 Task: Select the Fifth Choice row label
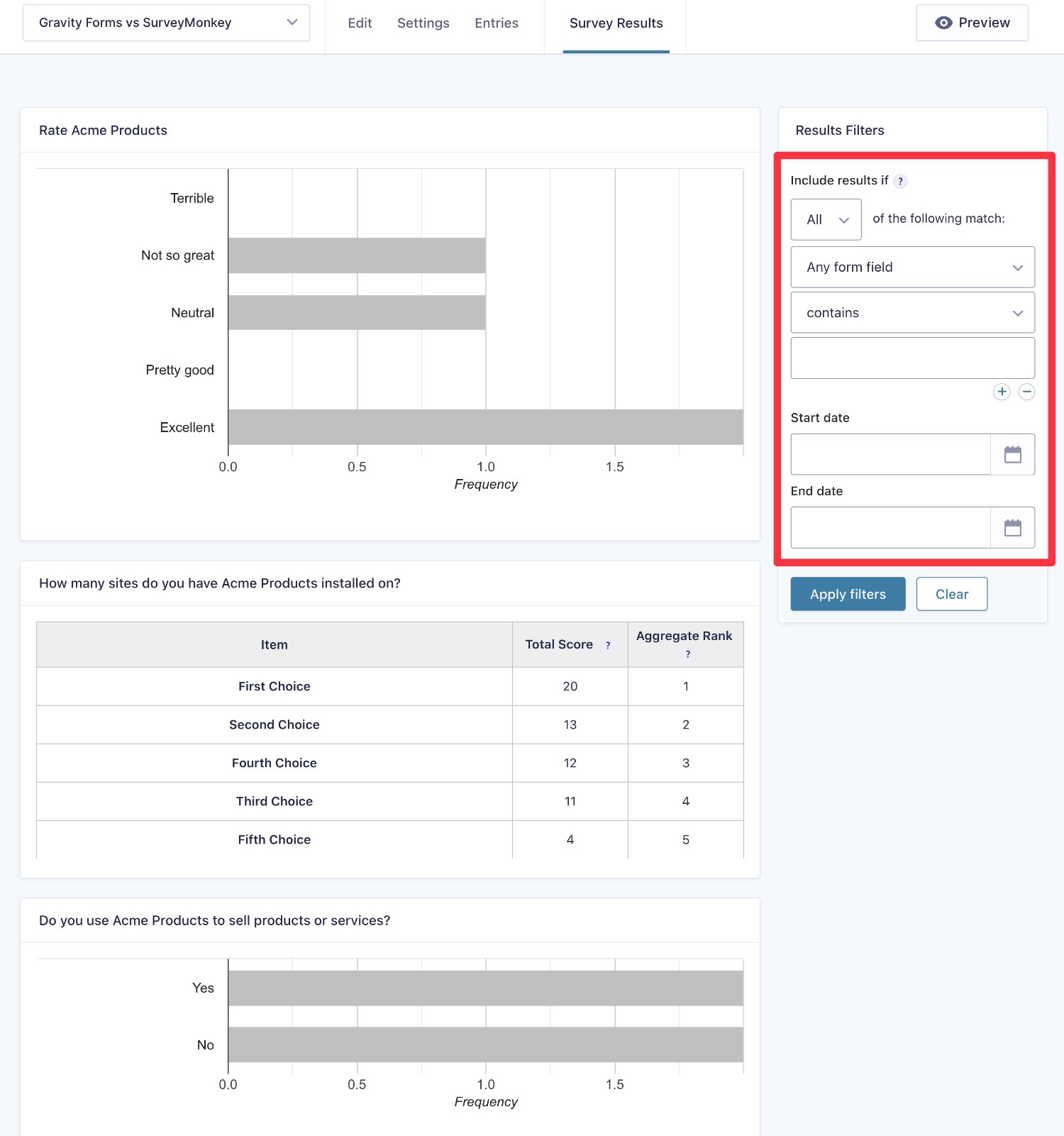(x=275, y=839)
